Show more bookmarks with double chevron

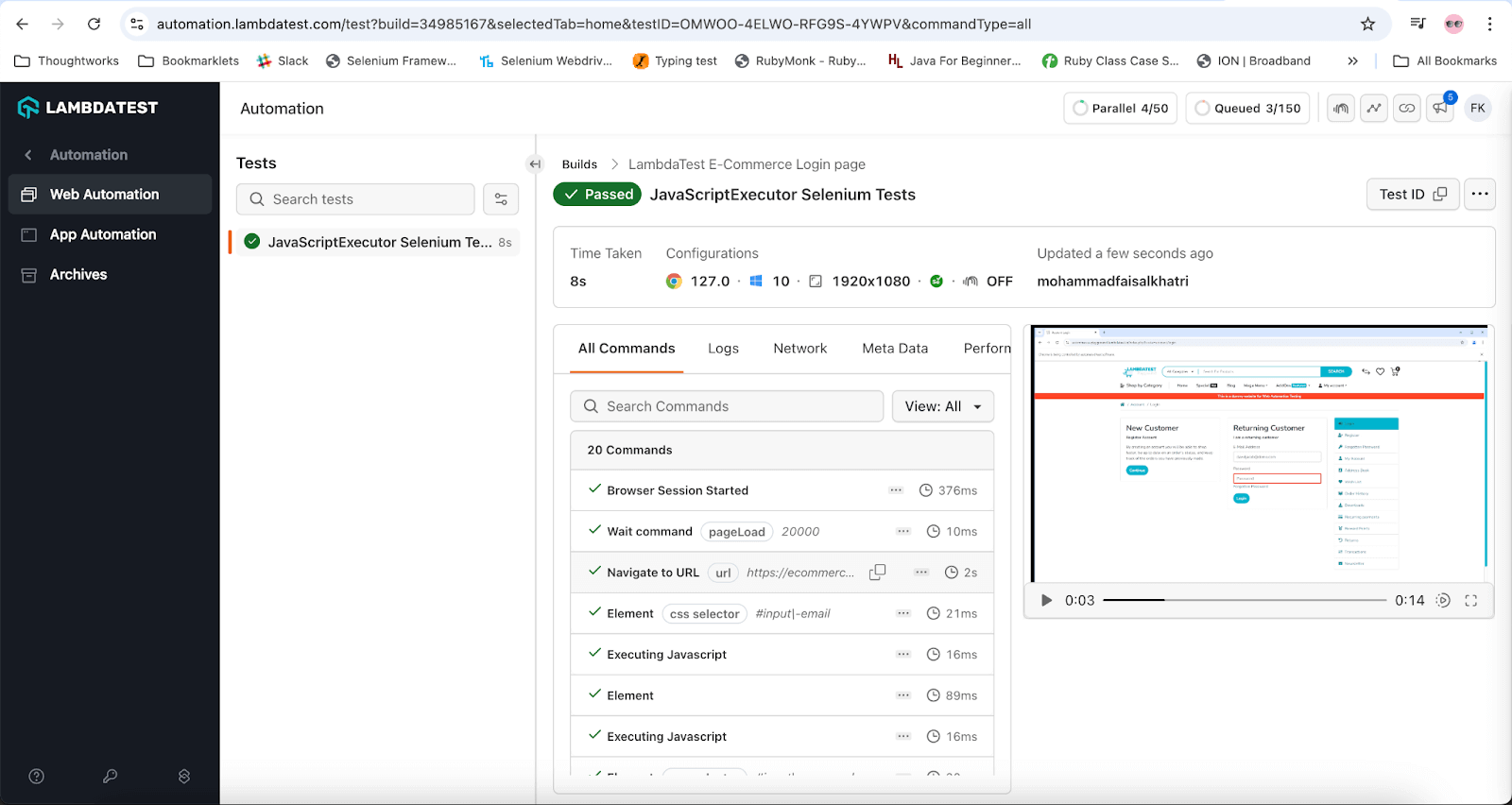[1352, 60]
